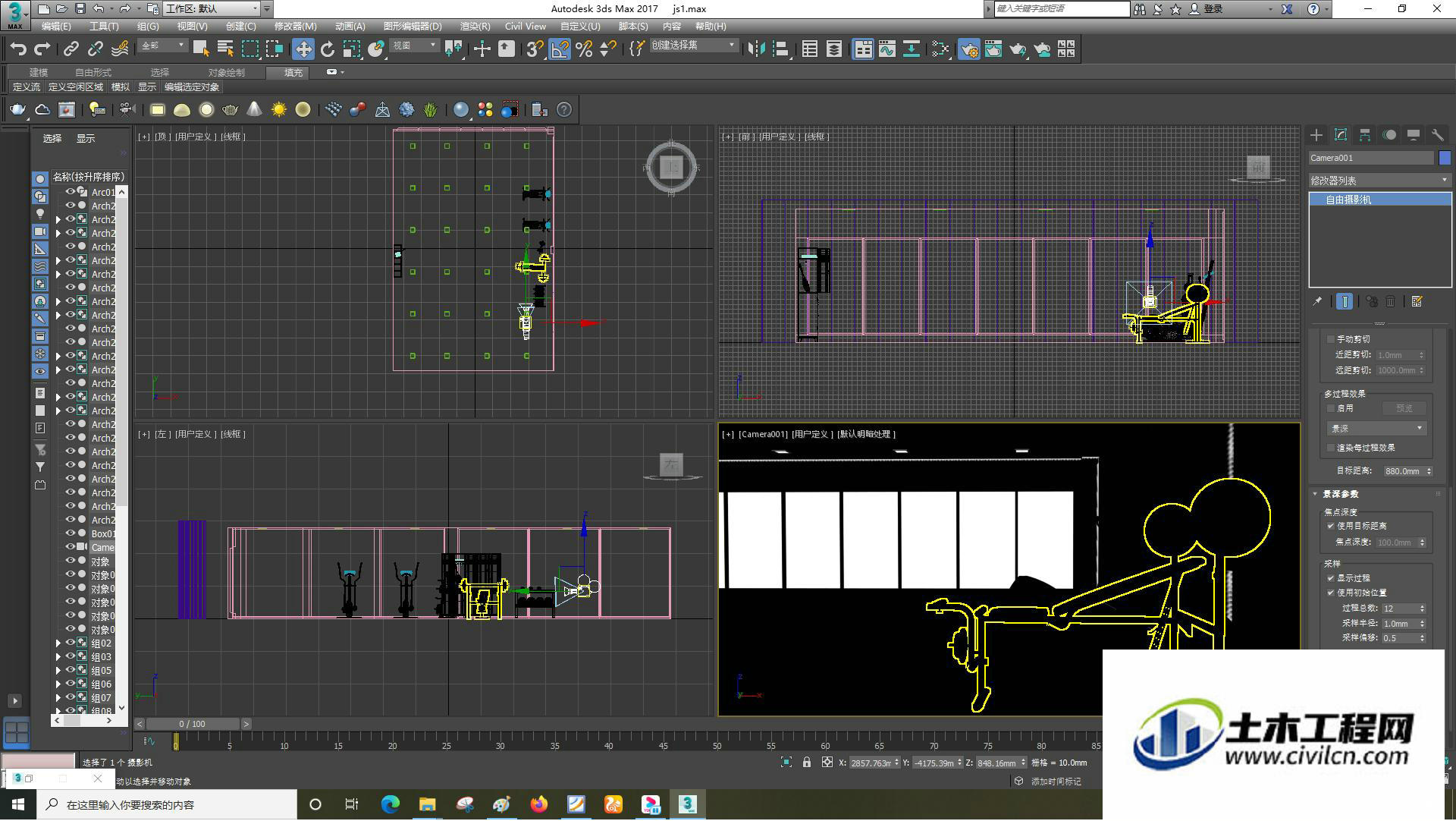
Task: Uncheck the 使用初始位置 checkbox
Action: click(x=1330, y=593)
